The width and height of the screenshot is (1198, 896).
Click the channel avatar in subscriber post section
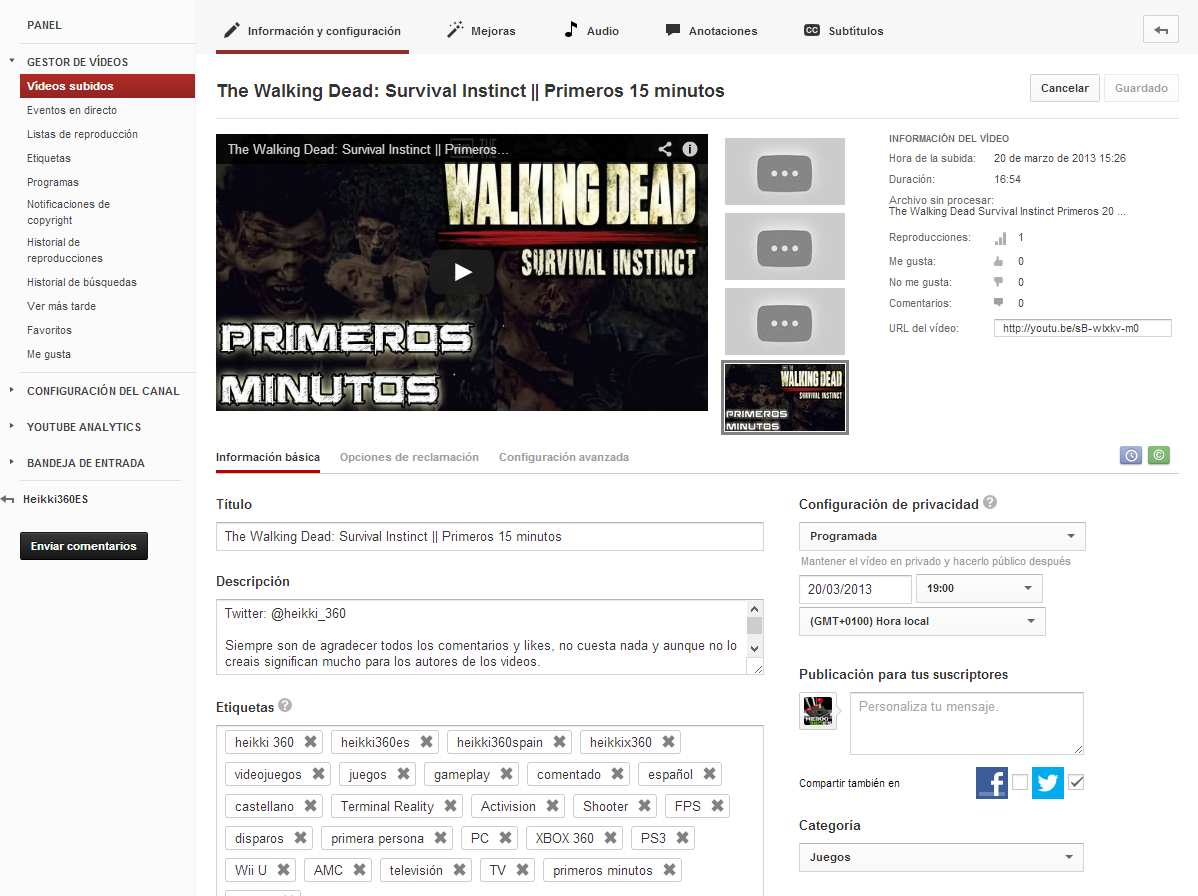click(818, 711)
